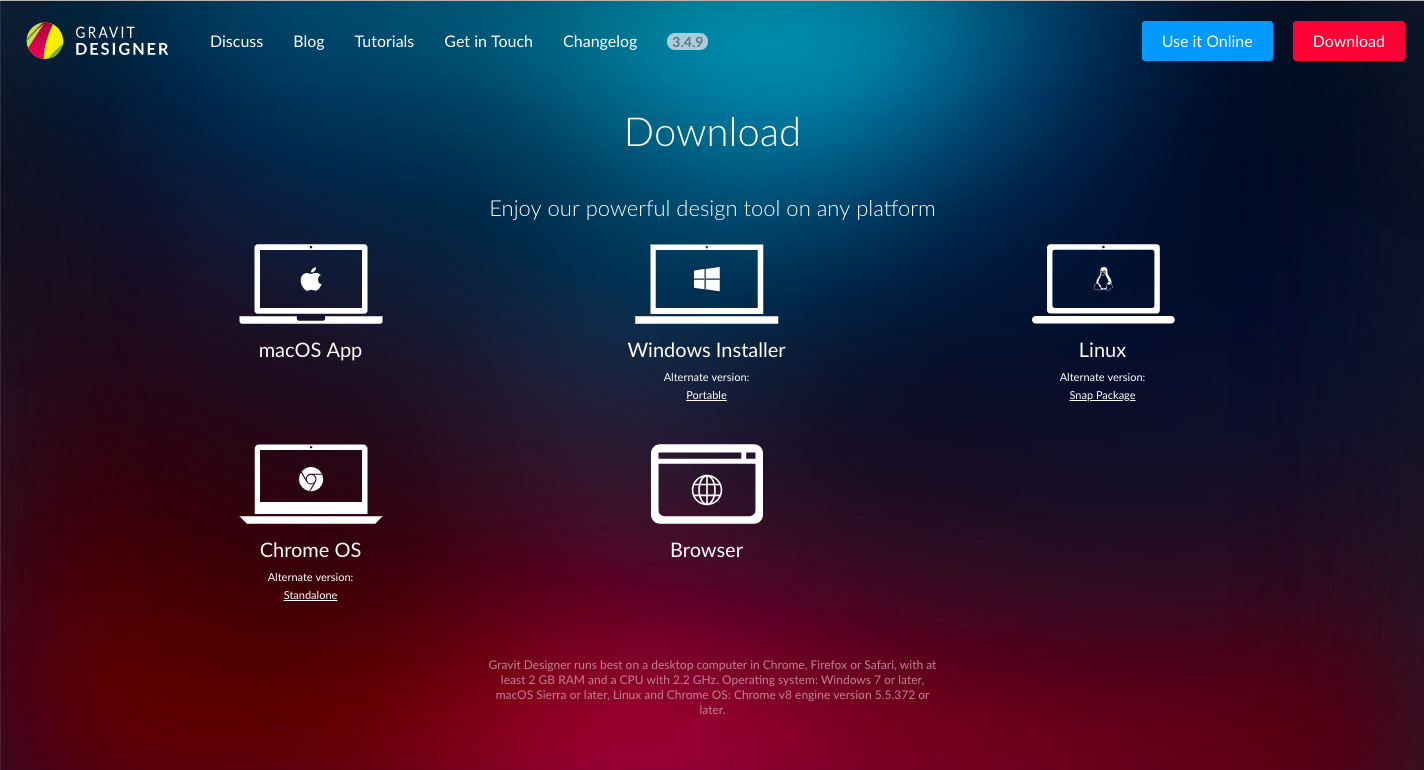Click the Linux penguin laptop icon

(1103, 284)
